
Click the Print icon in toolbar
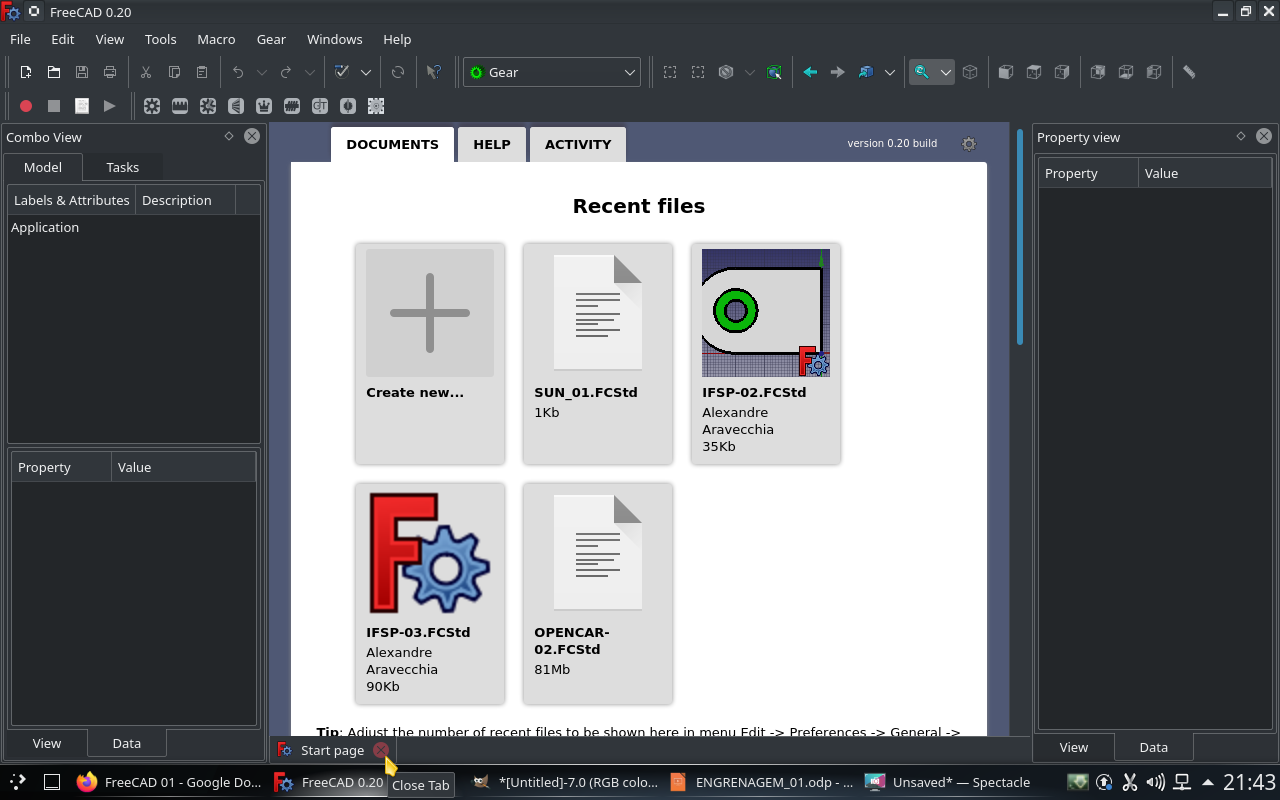(110, 72)
